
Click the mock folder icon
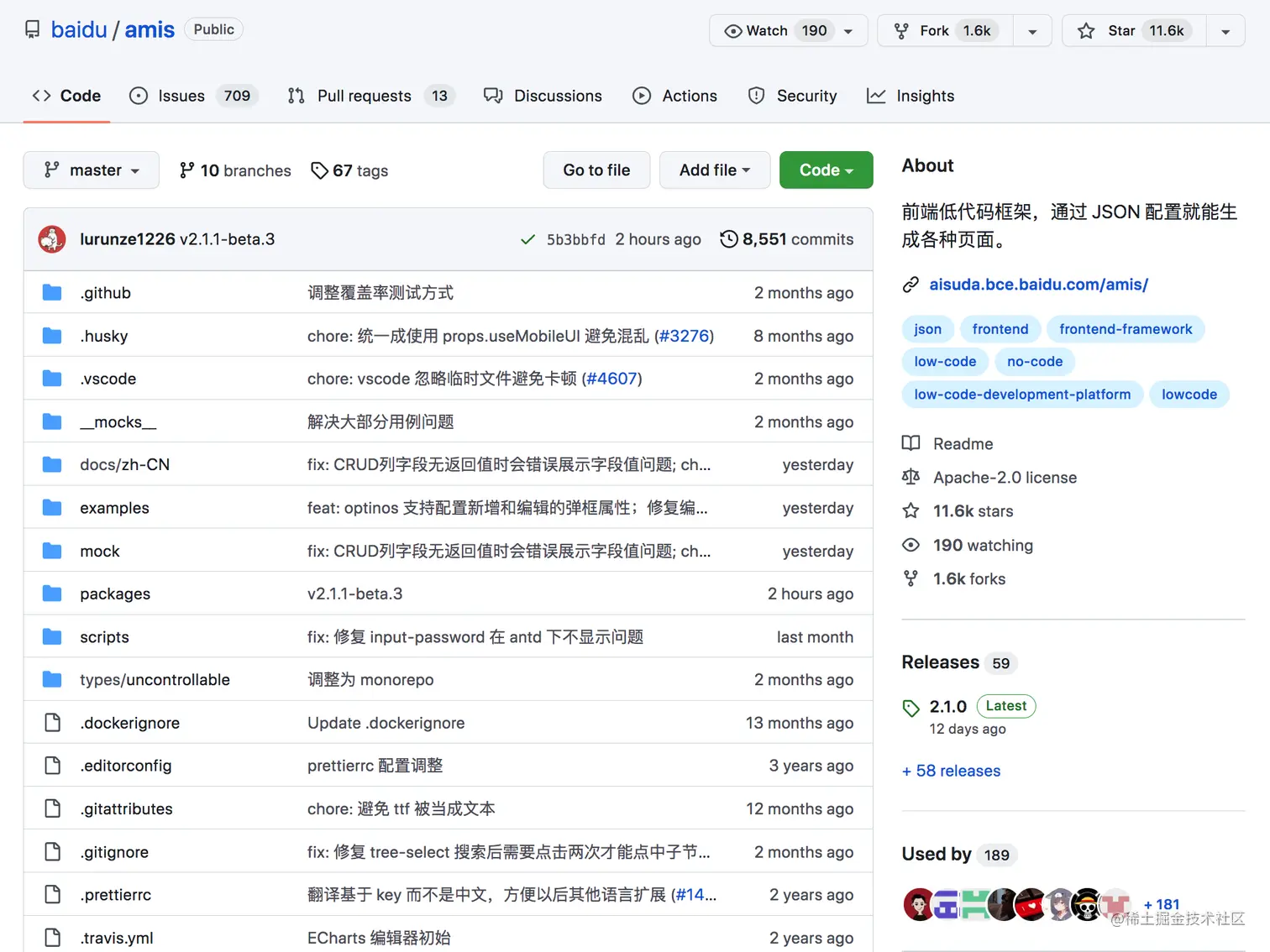(52, 551)
